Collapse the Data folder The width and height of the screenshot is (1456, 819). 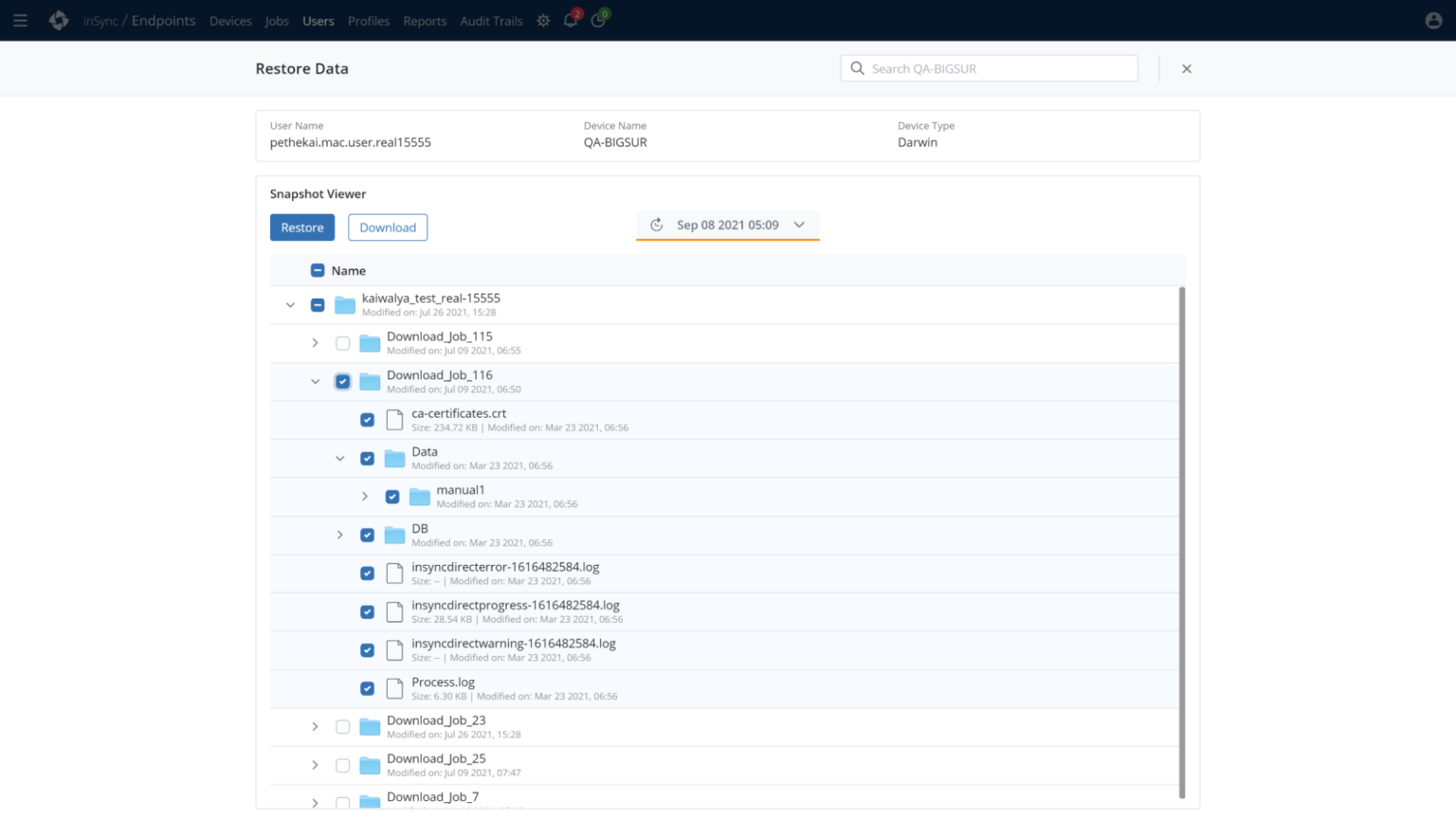[x=340, y=459]
